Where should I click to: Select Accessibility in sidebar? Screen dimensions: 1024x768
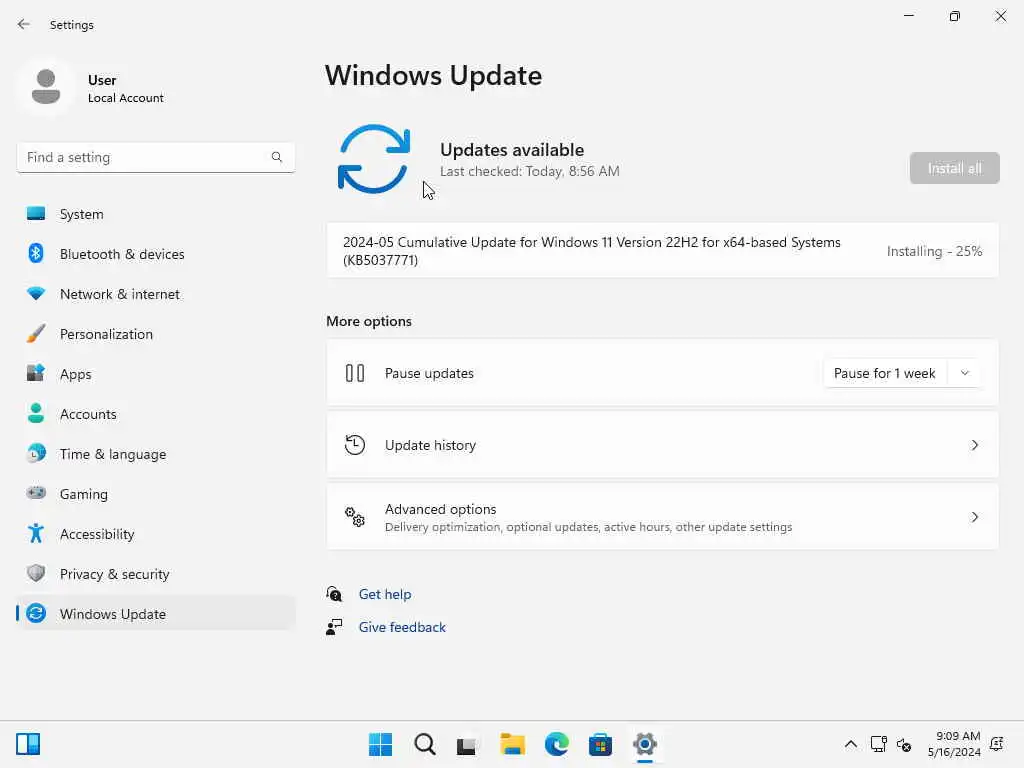pos(155,534)
